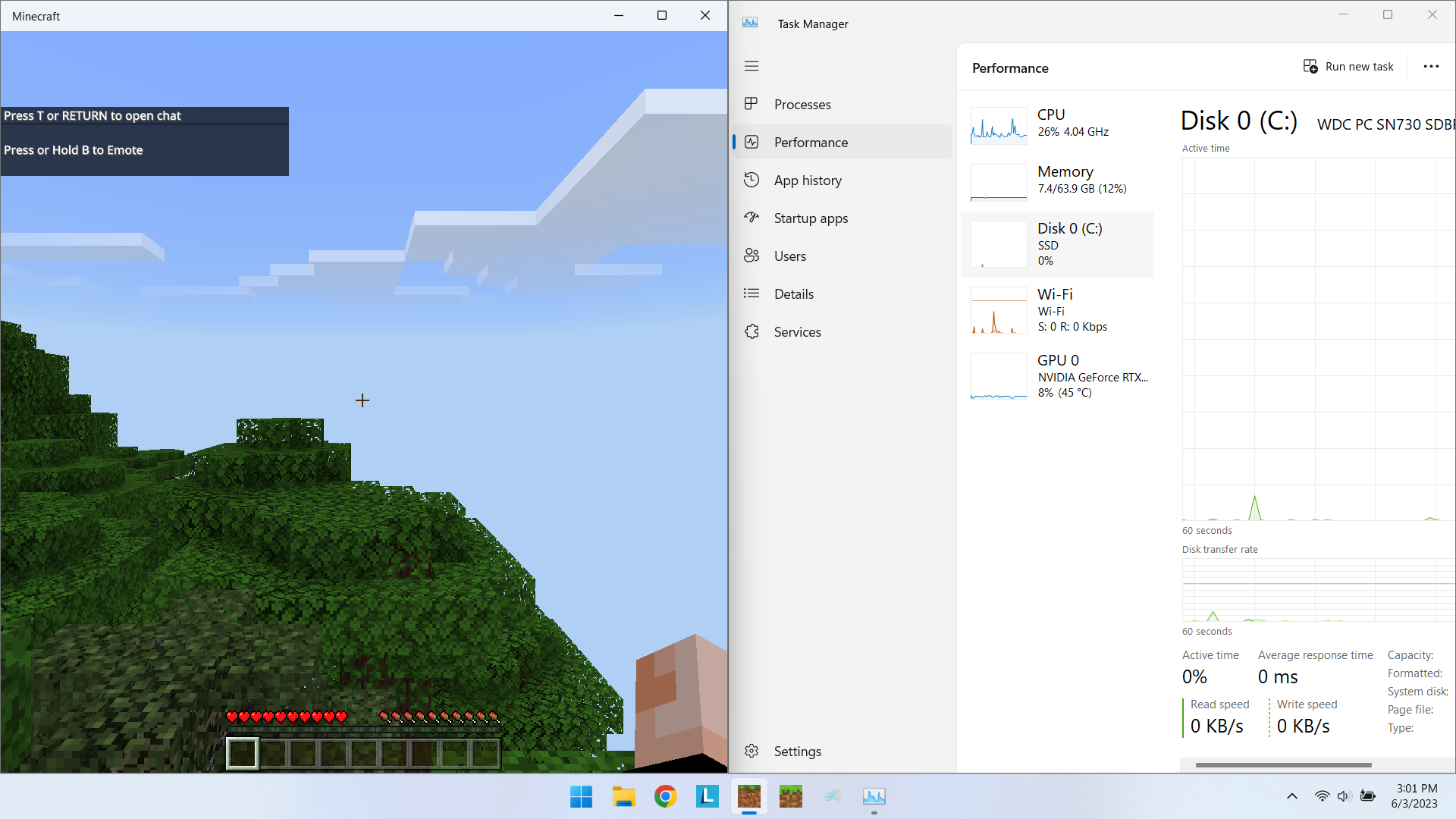This screenshot has height=819, width=1456.
Task: Select the Memory usage entry
Action: point(1058,180)
